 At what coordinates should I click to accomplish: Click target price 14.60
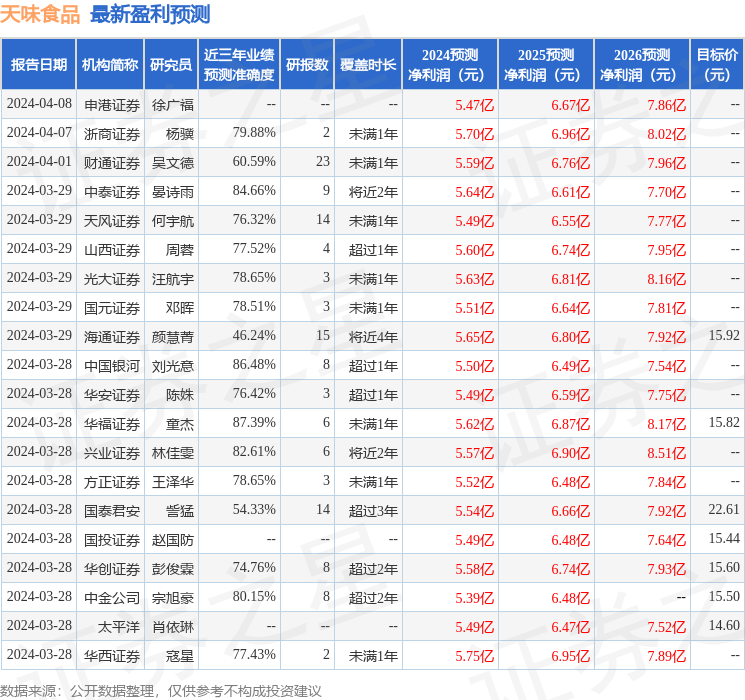pyautogui.click(x=724, y=625)
